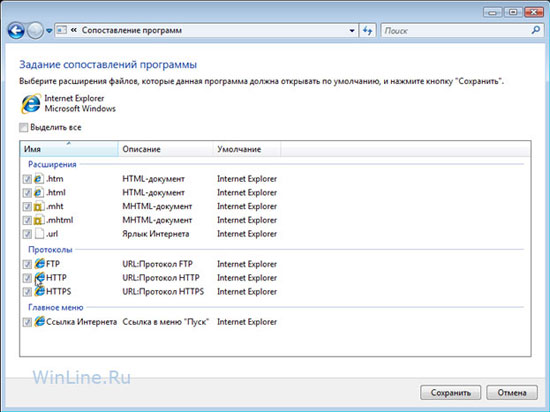
Task: Toggle the FTP protocol checkbox
Action: click(x=27, y=264)
